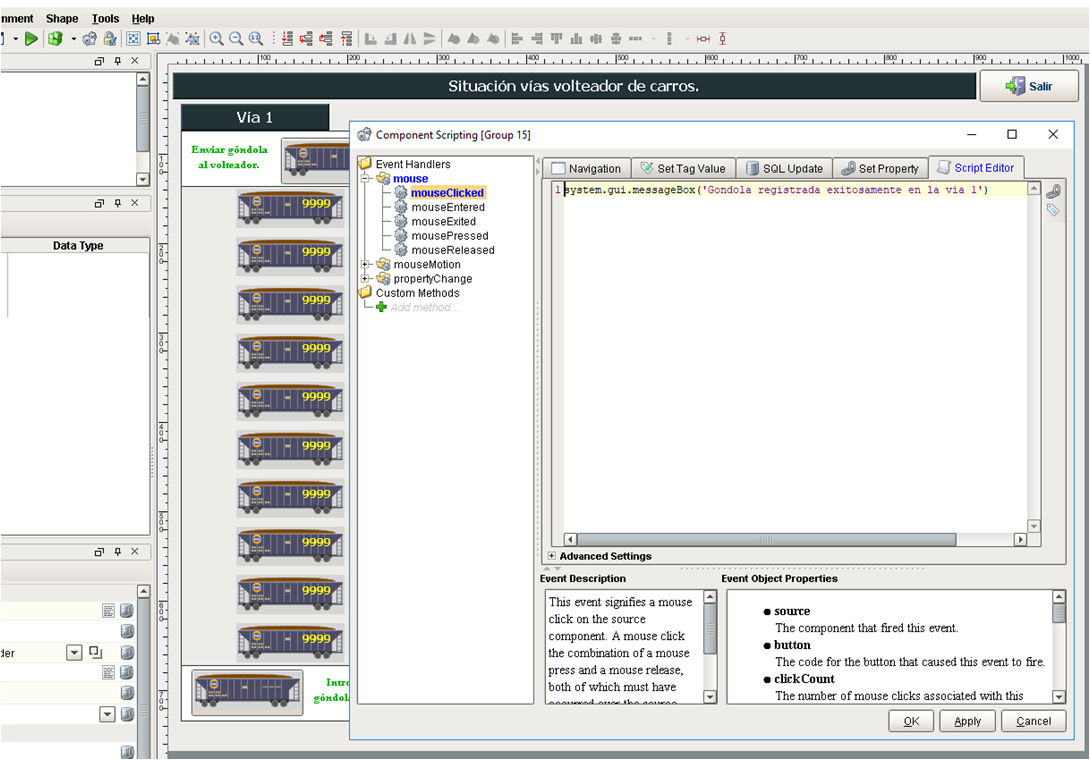Open the SQL Update tab
This screenshot has height=760, width=1090.
pos(784,169)
